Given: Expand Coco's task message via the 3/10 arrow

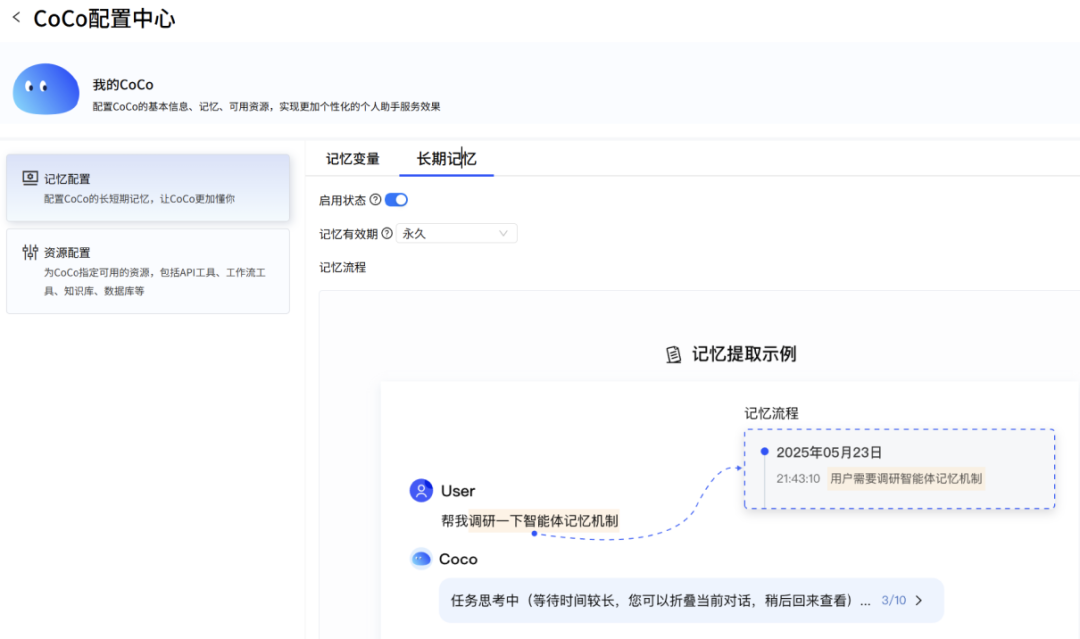Looking at the screenshot, I should 919,601.
